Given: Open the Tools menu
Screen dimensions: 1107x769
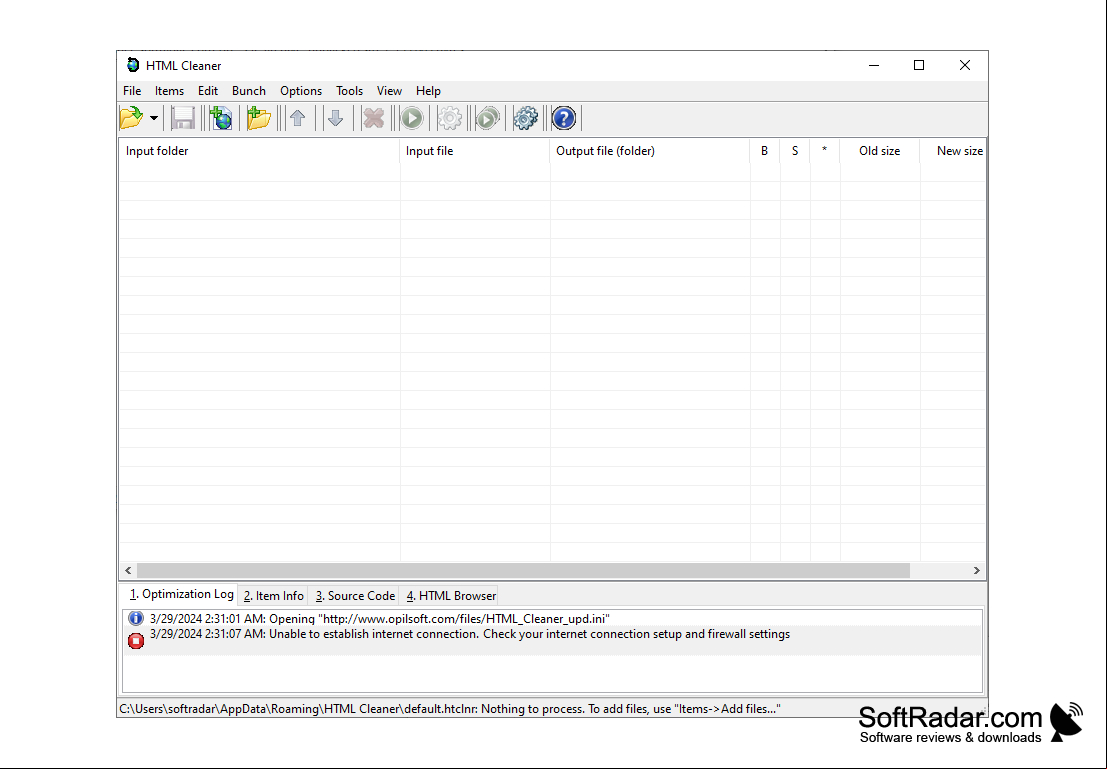Looking at the screenshot, I should (349, 90).
